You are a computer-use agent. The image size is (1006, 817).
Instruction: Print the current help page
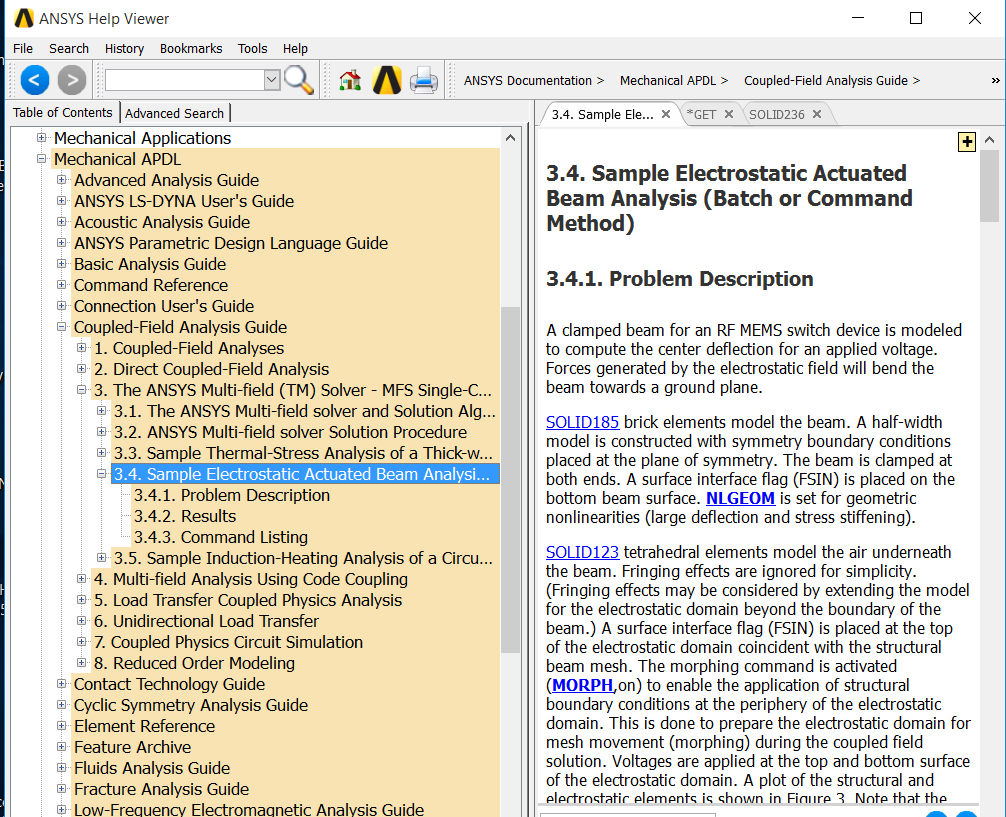tap(424, 80)
